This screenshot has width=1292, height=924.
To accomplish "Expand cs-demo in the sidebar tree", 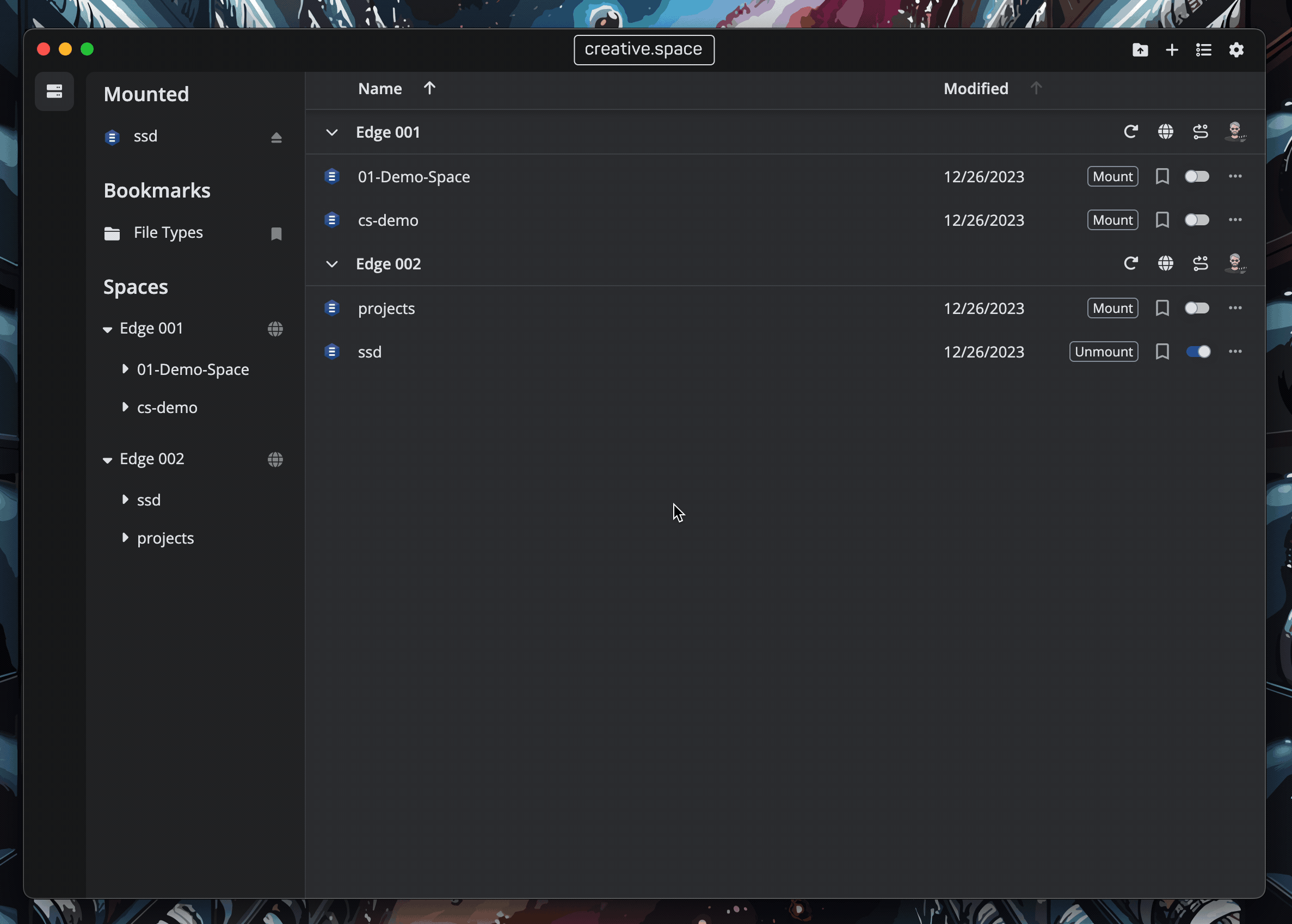I will pos(125,407).
